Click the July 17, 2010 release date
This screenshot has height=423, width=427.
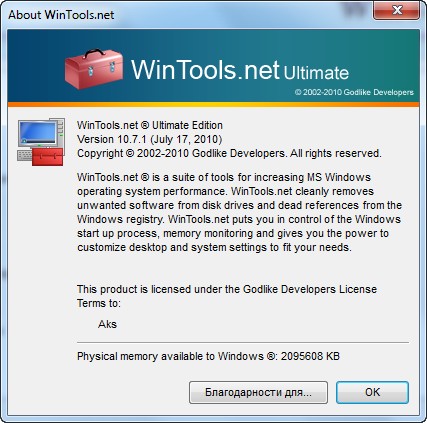click(187, 139)
